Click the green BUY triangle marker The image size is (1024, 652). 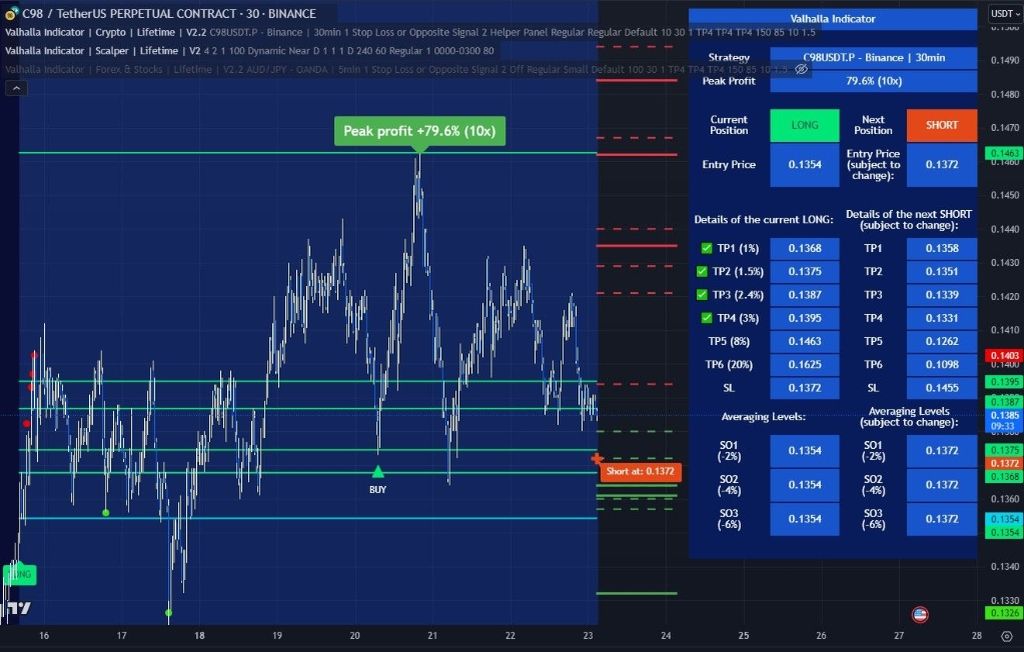click(x=377, y=472)
